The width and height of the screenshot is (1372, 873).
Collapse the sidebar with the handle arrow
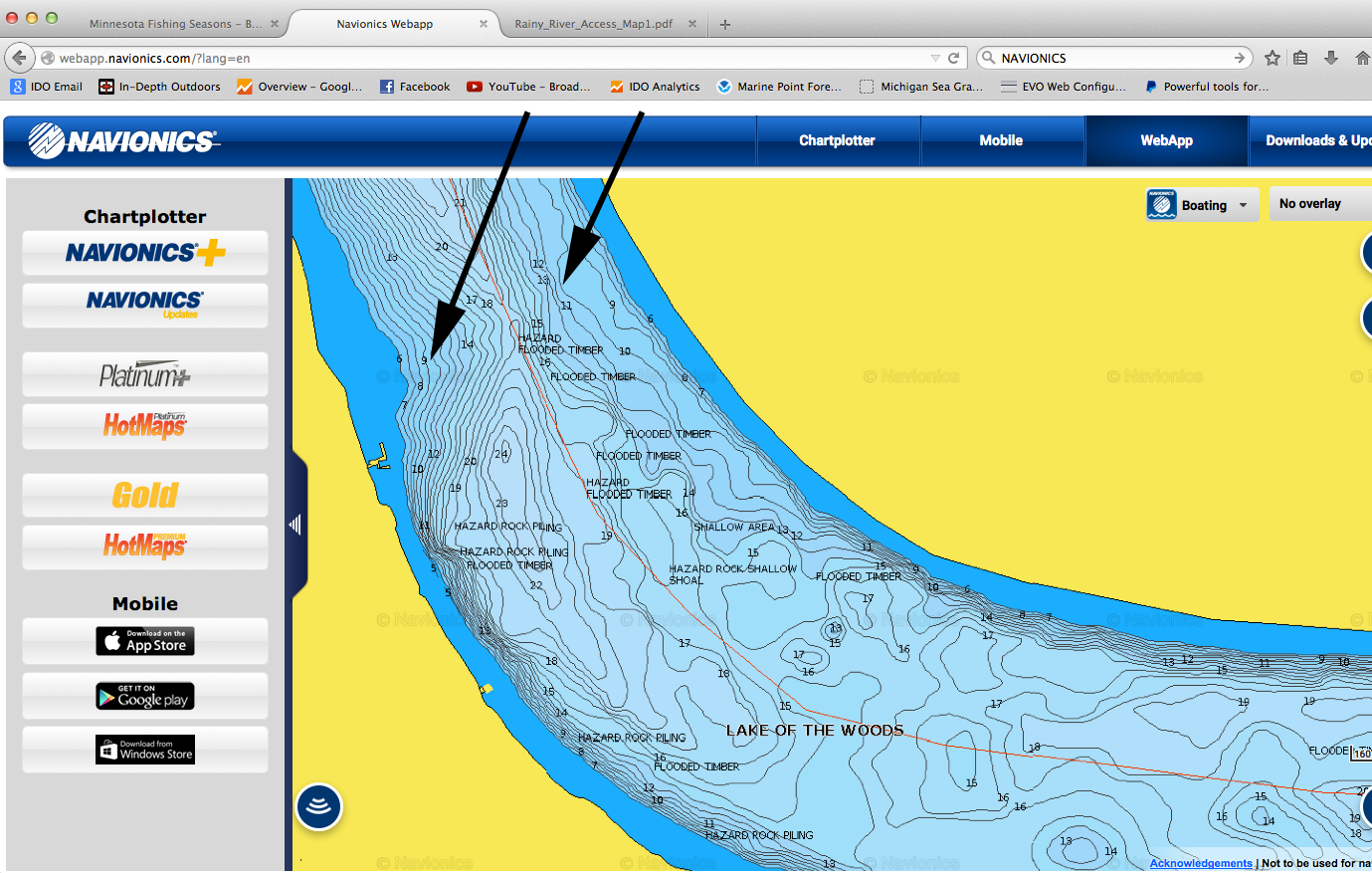[295, 524]
